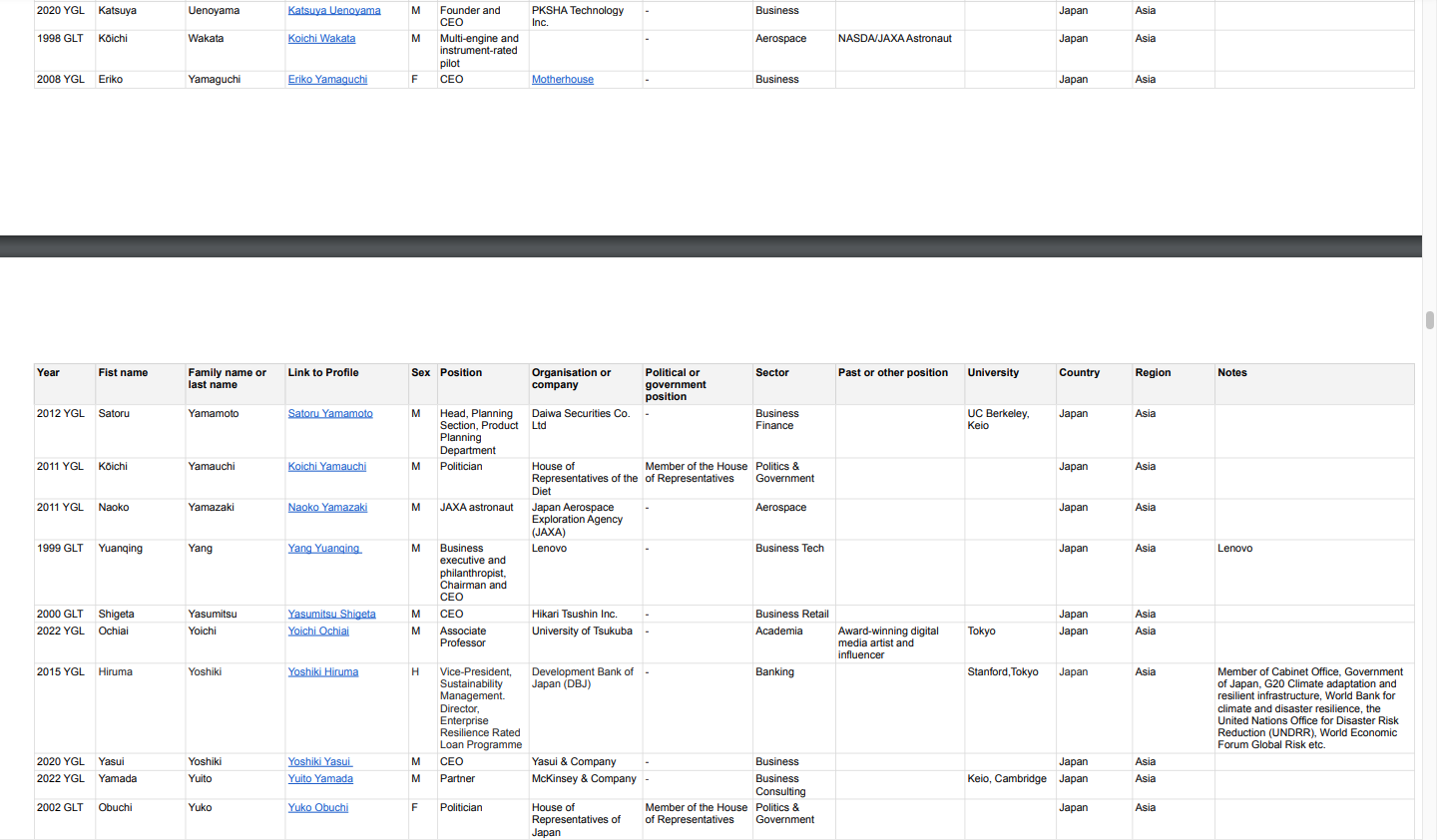This screenshot has height=840, width=1437.
Task: Click the 'Associate Professor' position cell
Action: (483, 642)
